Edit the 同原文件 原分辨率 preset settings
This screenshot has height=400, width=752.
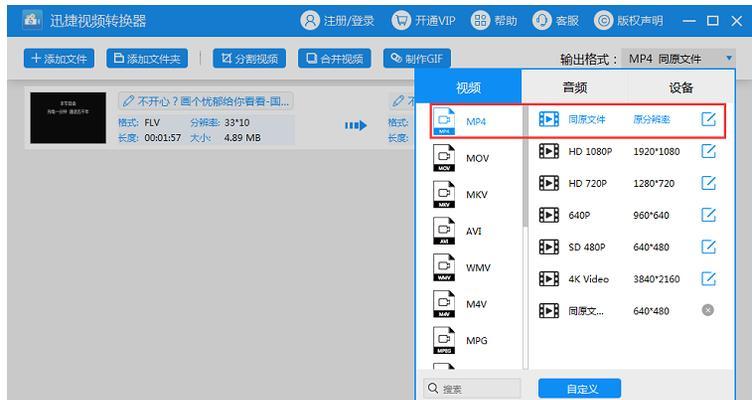[708, 119]
